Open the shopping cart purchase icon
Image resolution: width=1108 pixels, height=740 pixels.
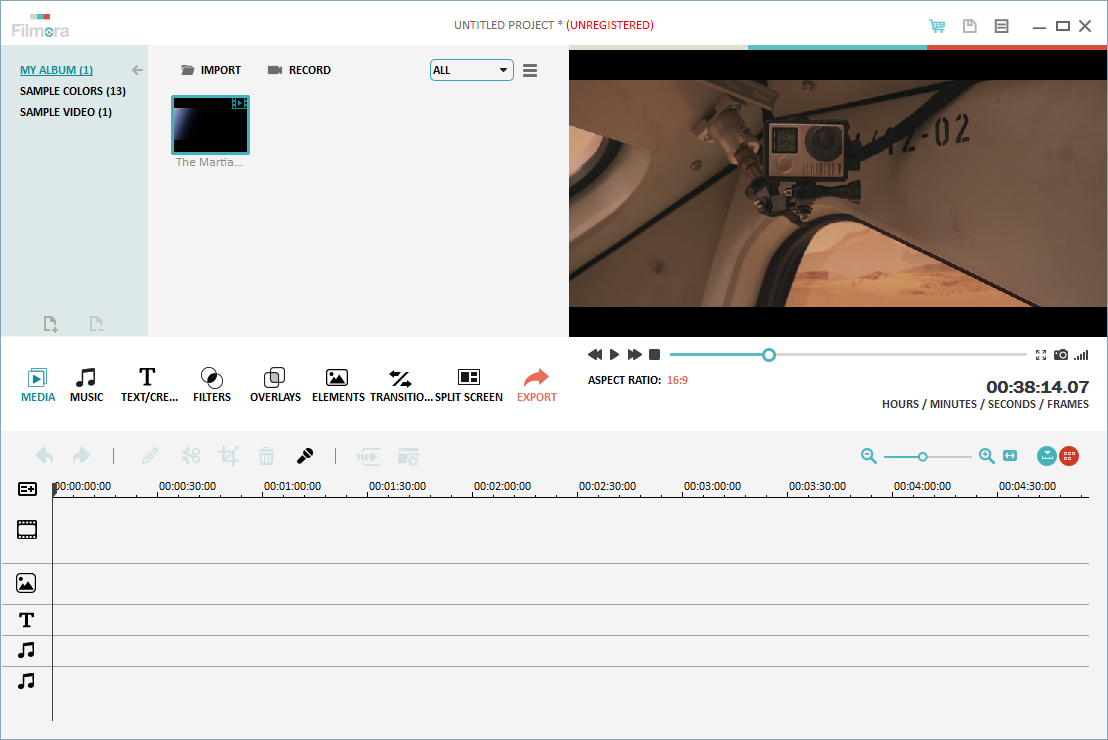click(937, 26)
